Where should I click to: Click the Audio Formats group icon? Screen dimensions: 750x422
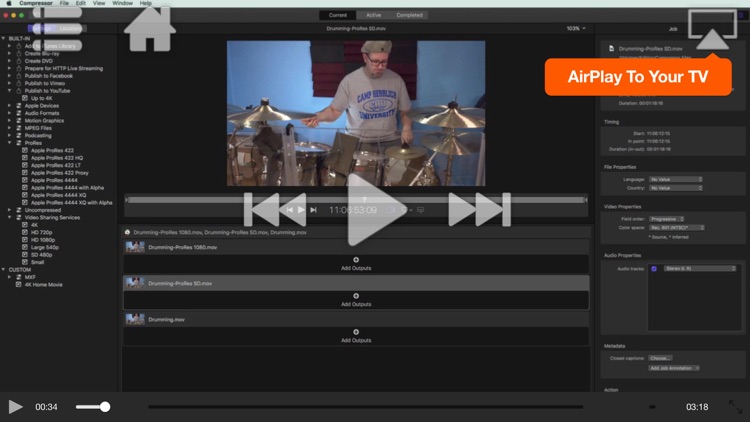pos(19,113)
